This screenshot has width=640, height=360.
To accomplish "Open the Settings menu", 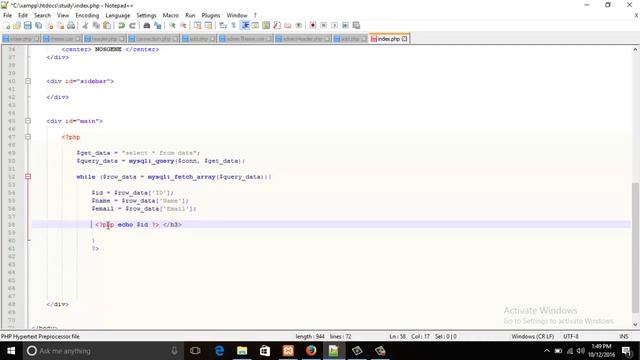I will pos(146,15).
